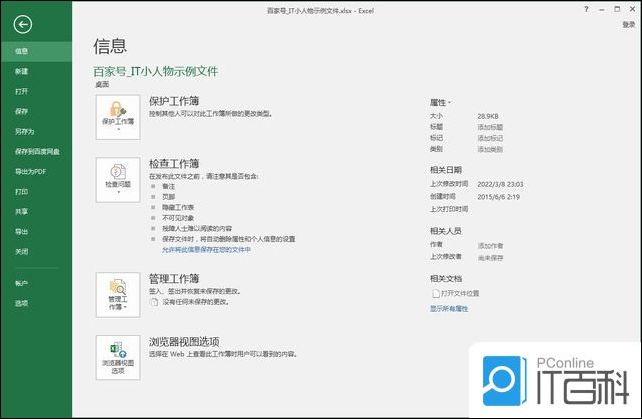Viewport: 642px width, 419px height.
Task: Select 保存到百度网盘 in the sidebar
Action: 36,152
